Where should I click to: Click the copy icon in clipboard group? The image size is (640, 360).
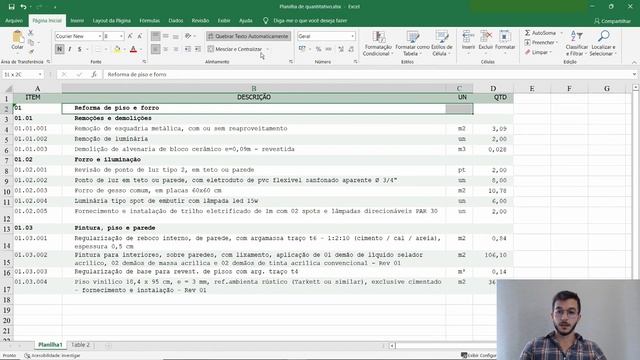click(x=31, y=42)
